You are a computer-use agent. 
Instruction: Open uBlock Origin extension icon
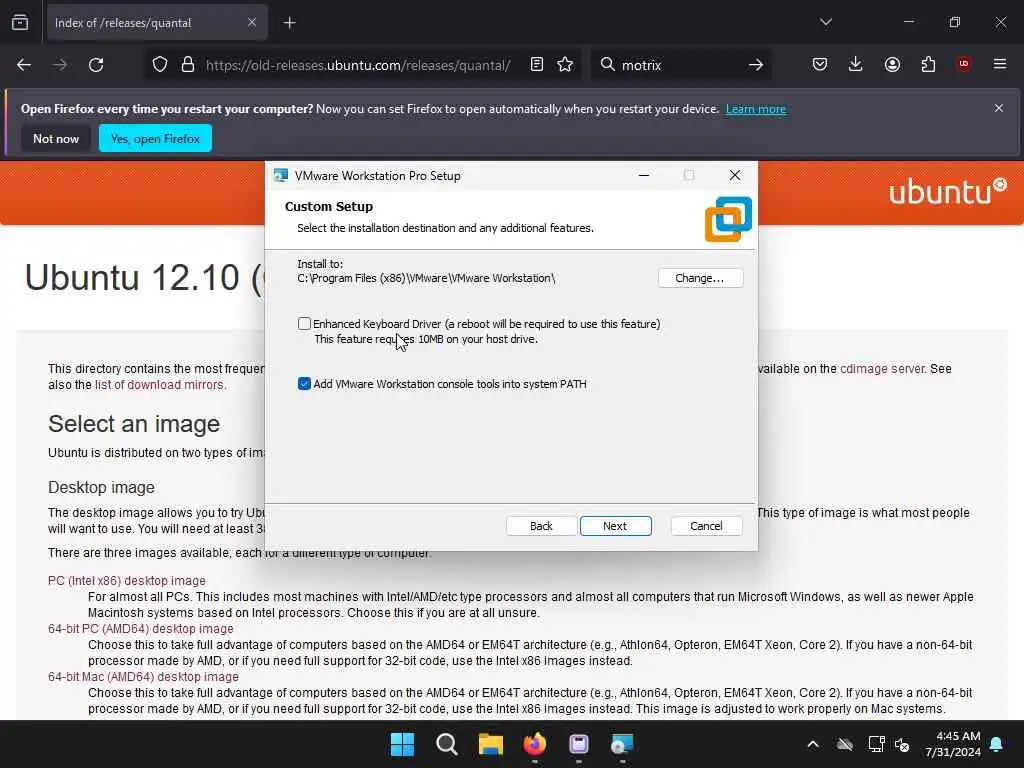(964, 64)
